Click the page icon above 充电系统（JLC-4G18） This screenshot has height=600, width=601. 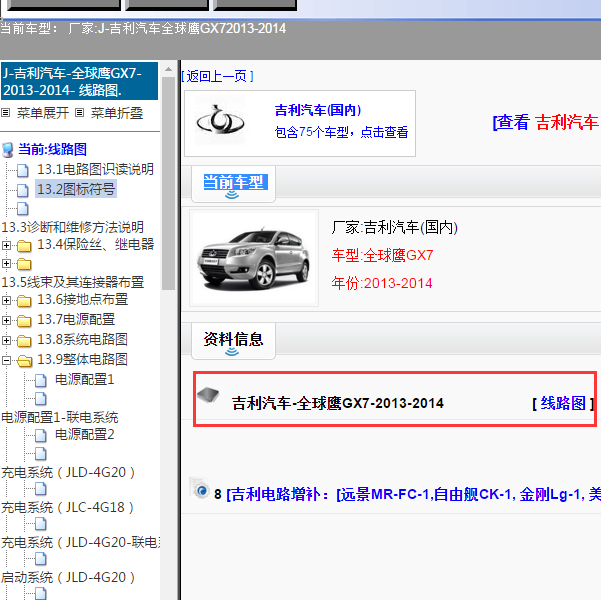pos(41,489)
